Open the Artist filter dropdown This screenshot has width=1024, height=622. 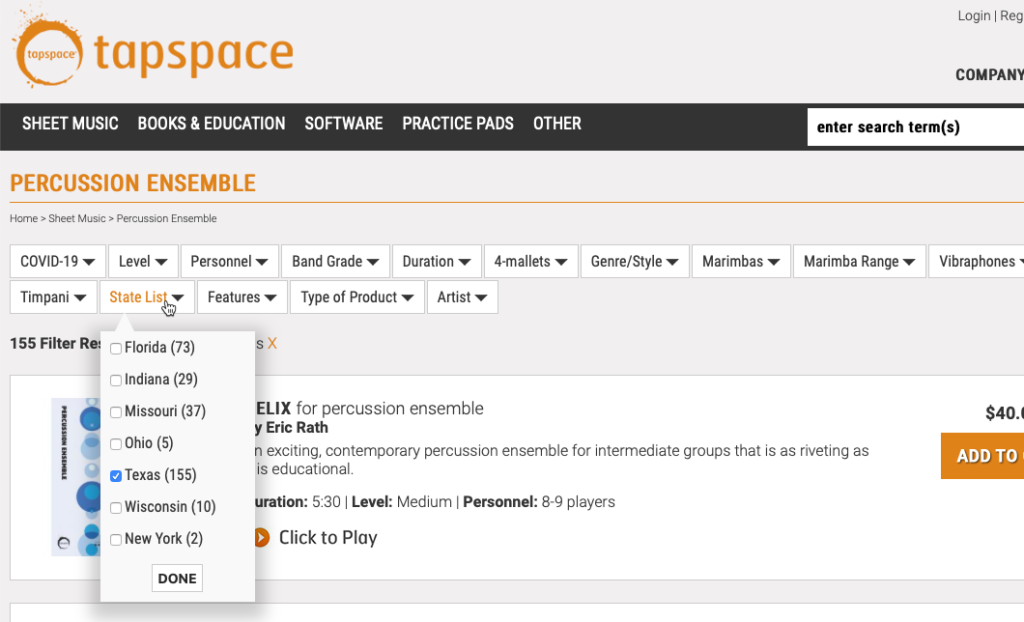point(462,297)
